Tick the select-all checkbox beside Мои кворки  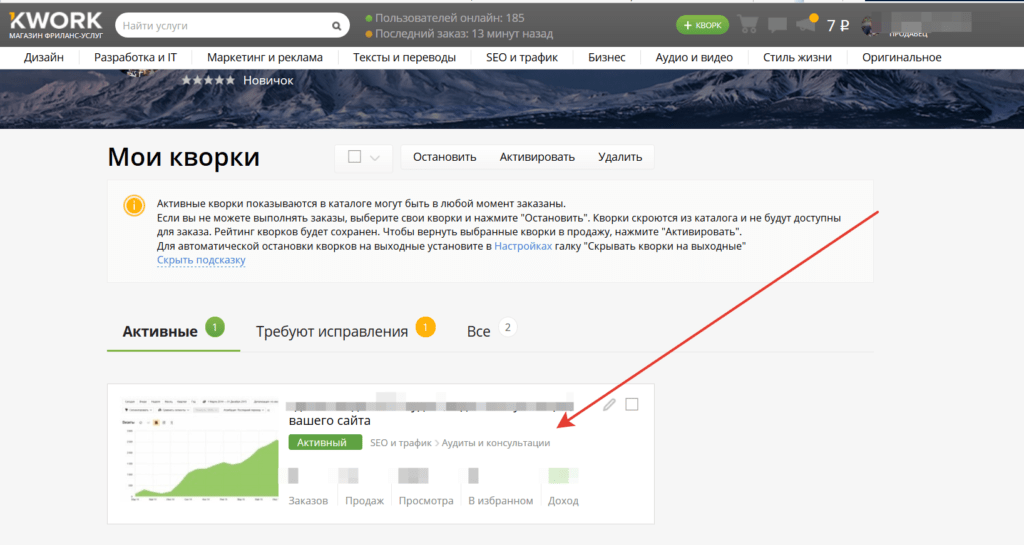354,157
